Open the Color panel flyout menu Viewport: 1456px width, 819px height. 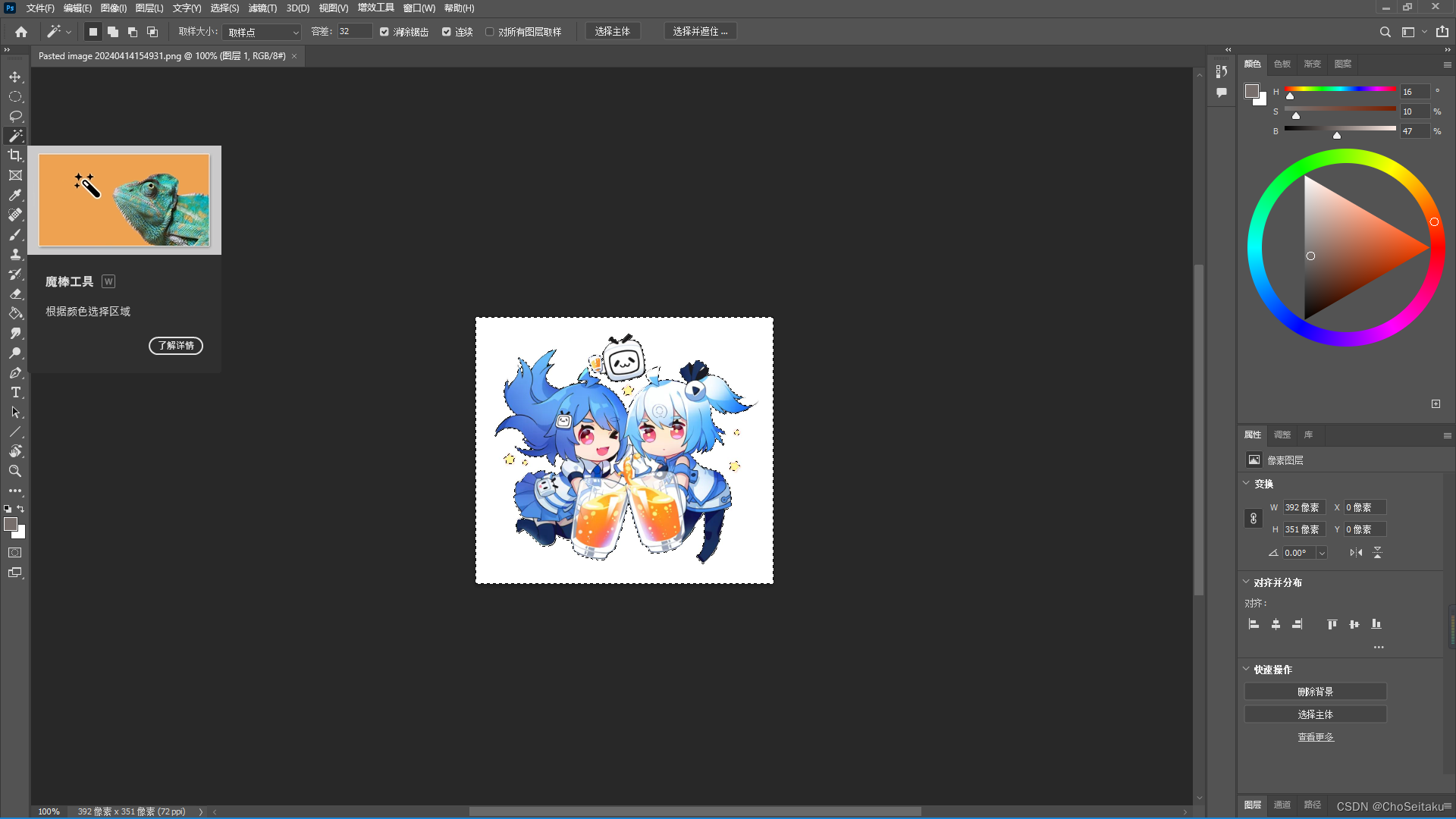[1447, 64]
